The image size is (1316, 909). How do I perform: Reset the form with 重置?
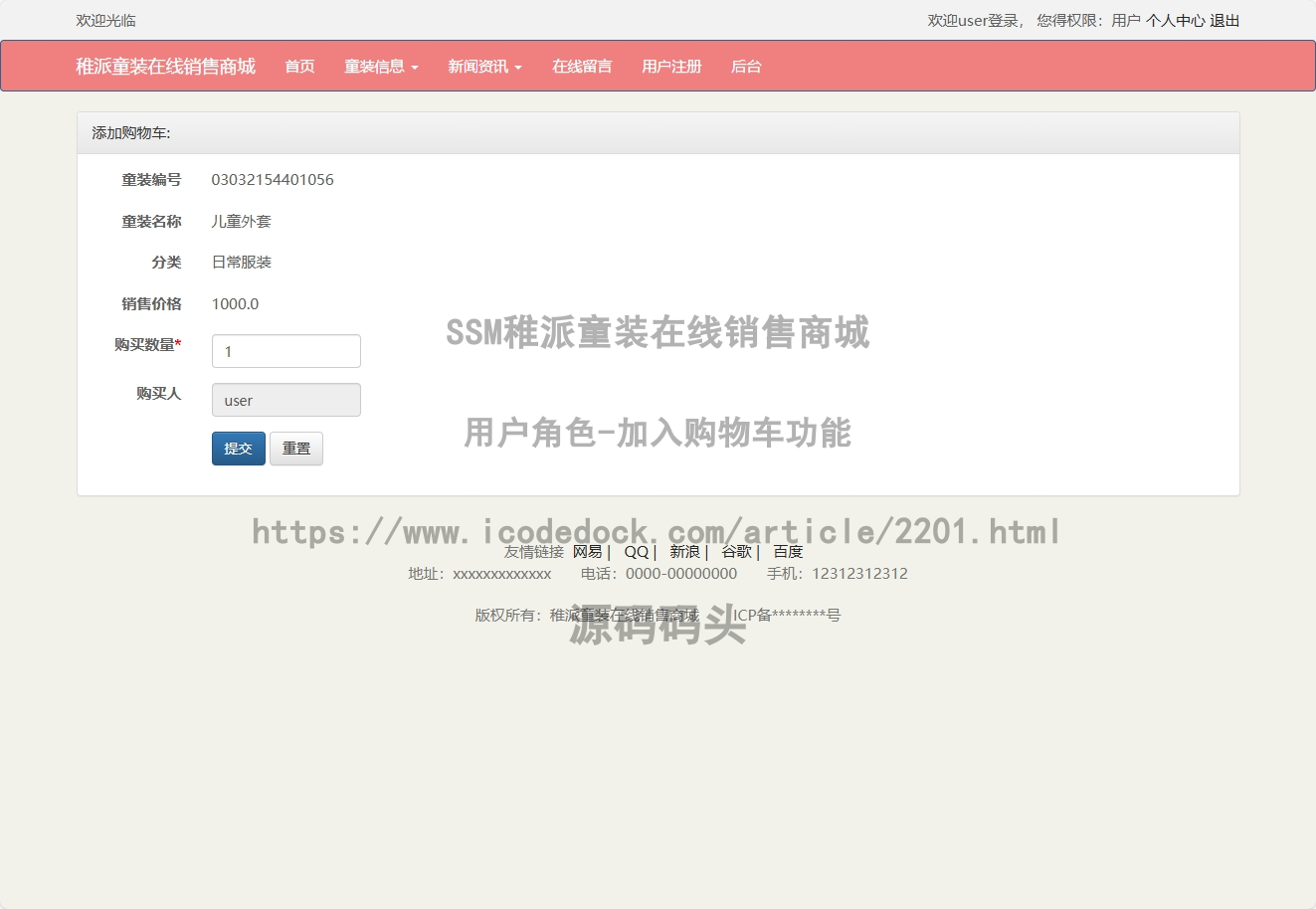[296, 449]
